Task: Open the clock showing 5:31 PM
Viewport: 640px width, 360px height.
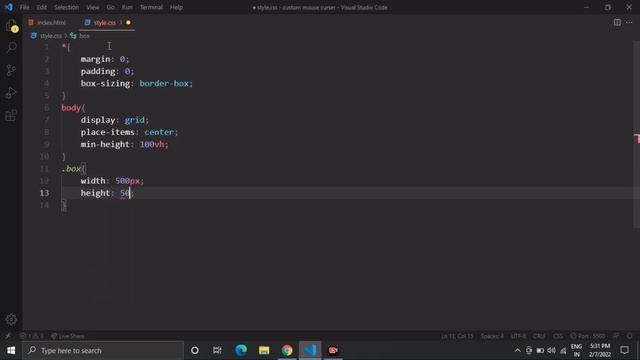Action: pos(600,350)
